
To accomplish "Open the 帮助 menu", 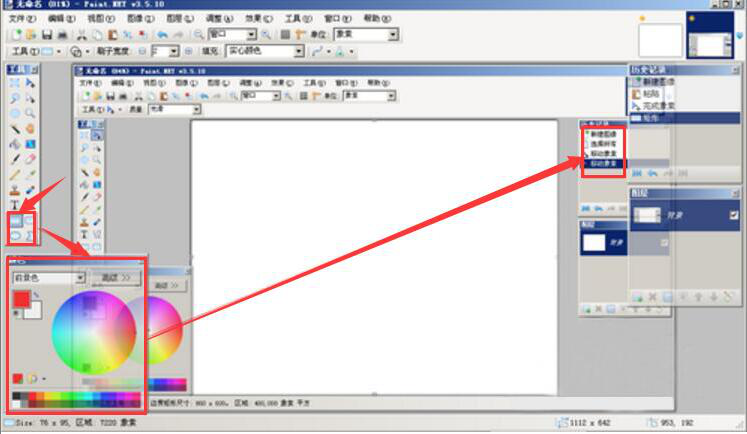I will pyautogui.click(x=377, y=18).
